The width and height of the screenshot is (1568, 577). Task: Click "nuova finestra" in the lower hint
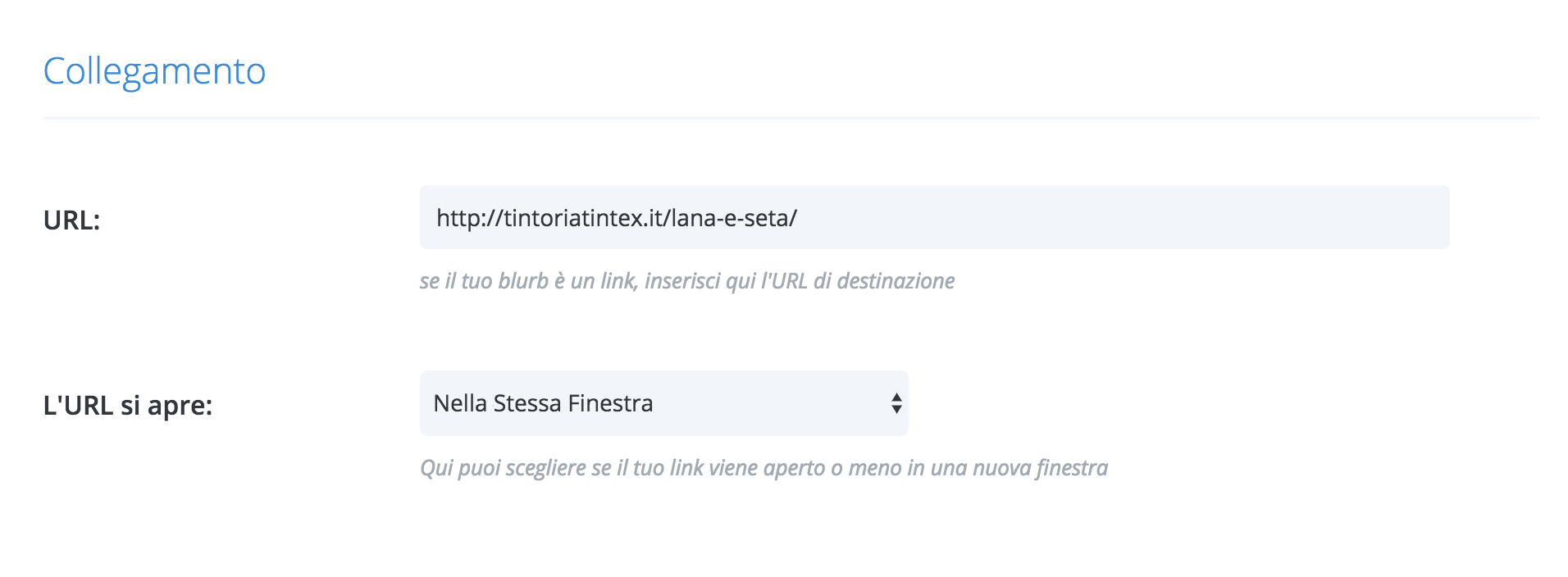point(1040,468)
